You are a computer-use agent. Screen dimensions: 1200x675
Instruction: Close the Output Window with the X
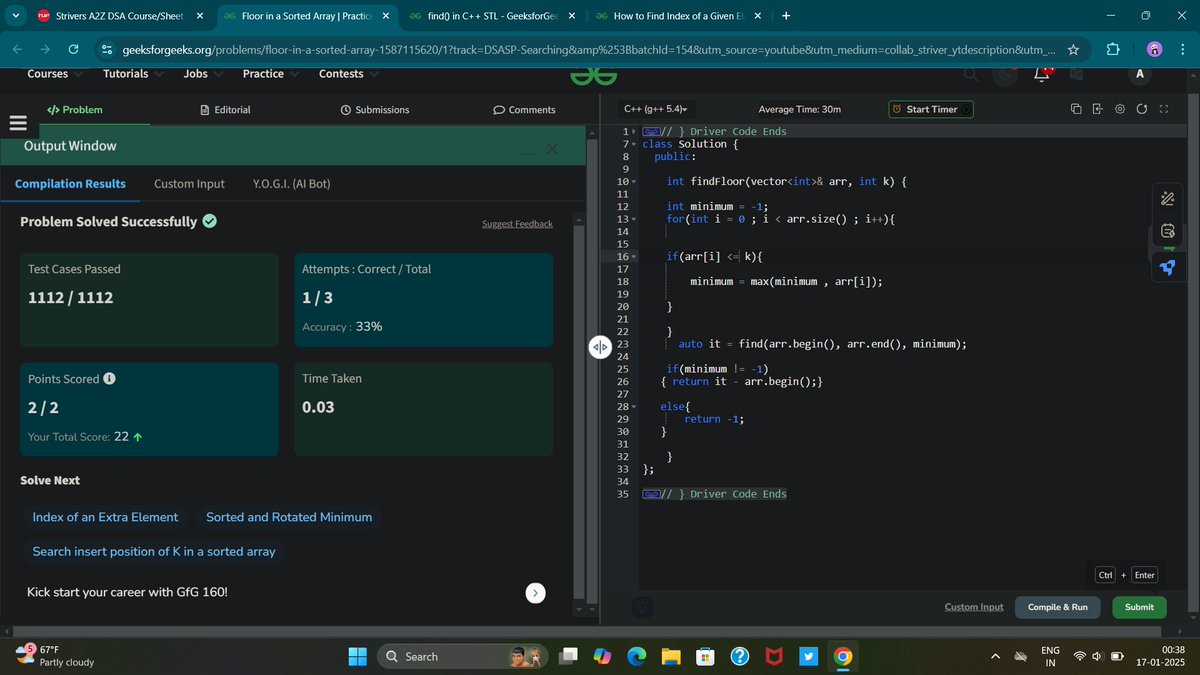pos(552,149)
